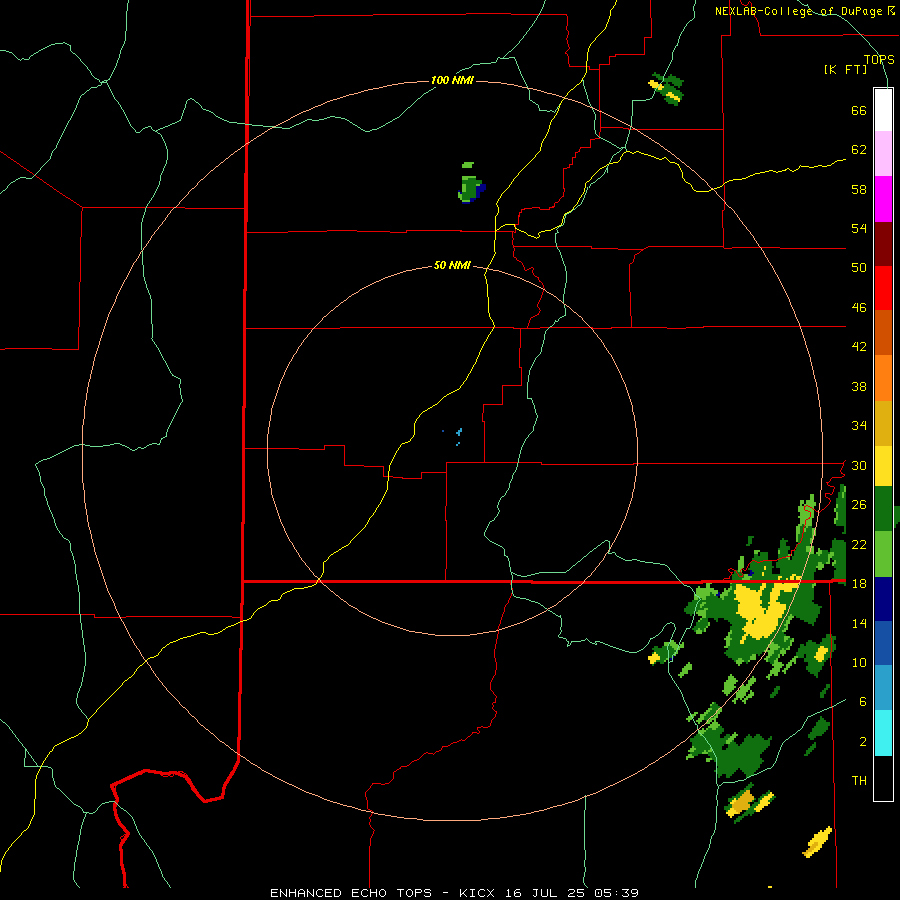
Task: Click the 30 legend value
Action: [859, 465]
